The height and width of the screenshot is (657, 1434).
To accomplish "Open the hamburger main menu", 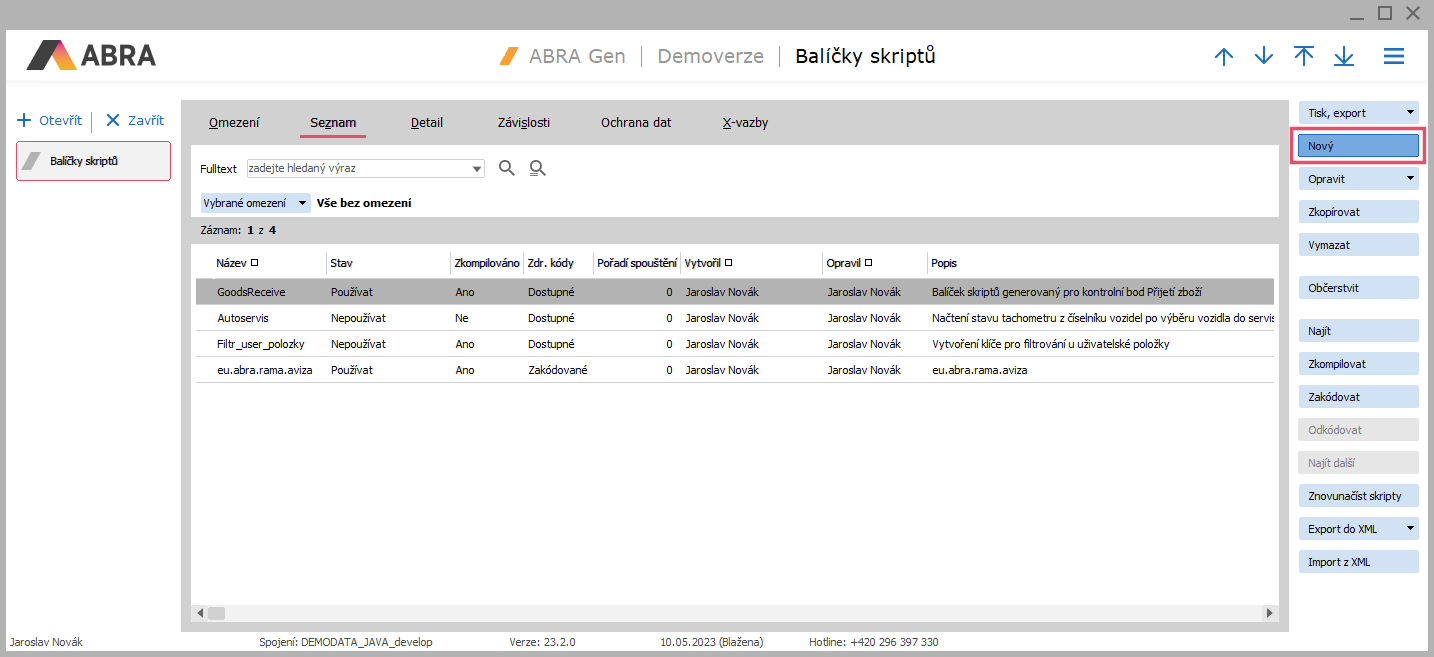I will 1394,57.
